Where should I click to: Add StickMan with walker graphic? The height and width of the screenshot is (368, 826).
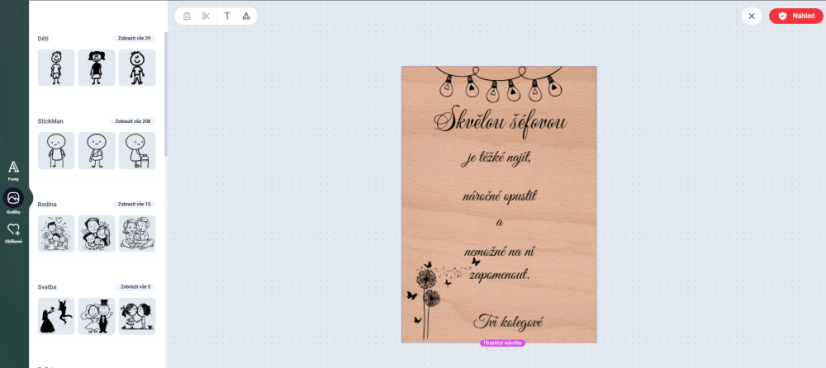pyautogui.click(x=137, y=151)
